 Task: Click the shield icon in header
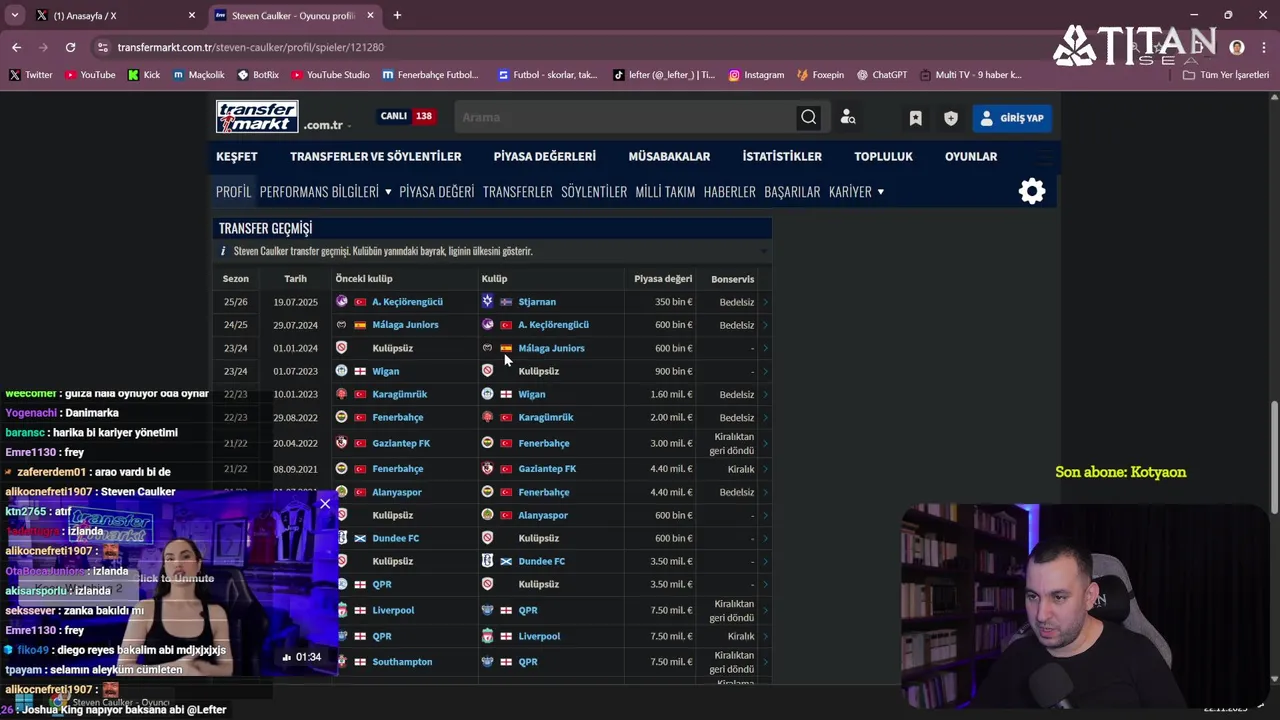[x=951, y=118]
